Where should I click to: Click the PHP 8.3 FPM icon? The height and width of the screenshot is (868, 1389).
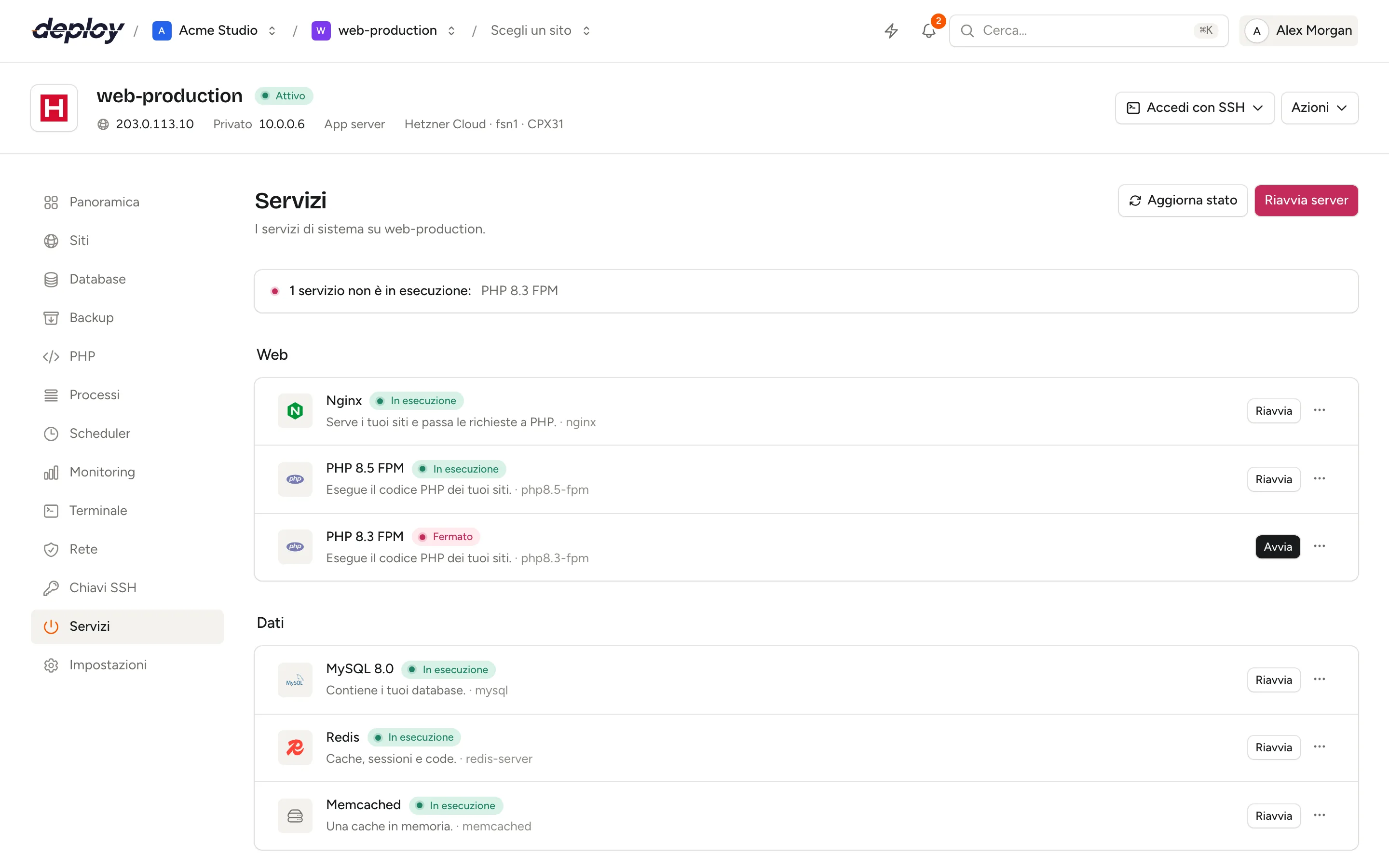(x=295, y=546)
